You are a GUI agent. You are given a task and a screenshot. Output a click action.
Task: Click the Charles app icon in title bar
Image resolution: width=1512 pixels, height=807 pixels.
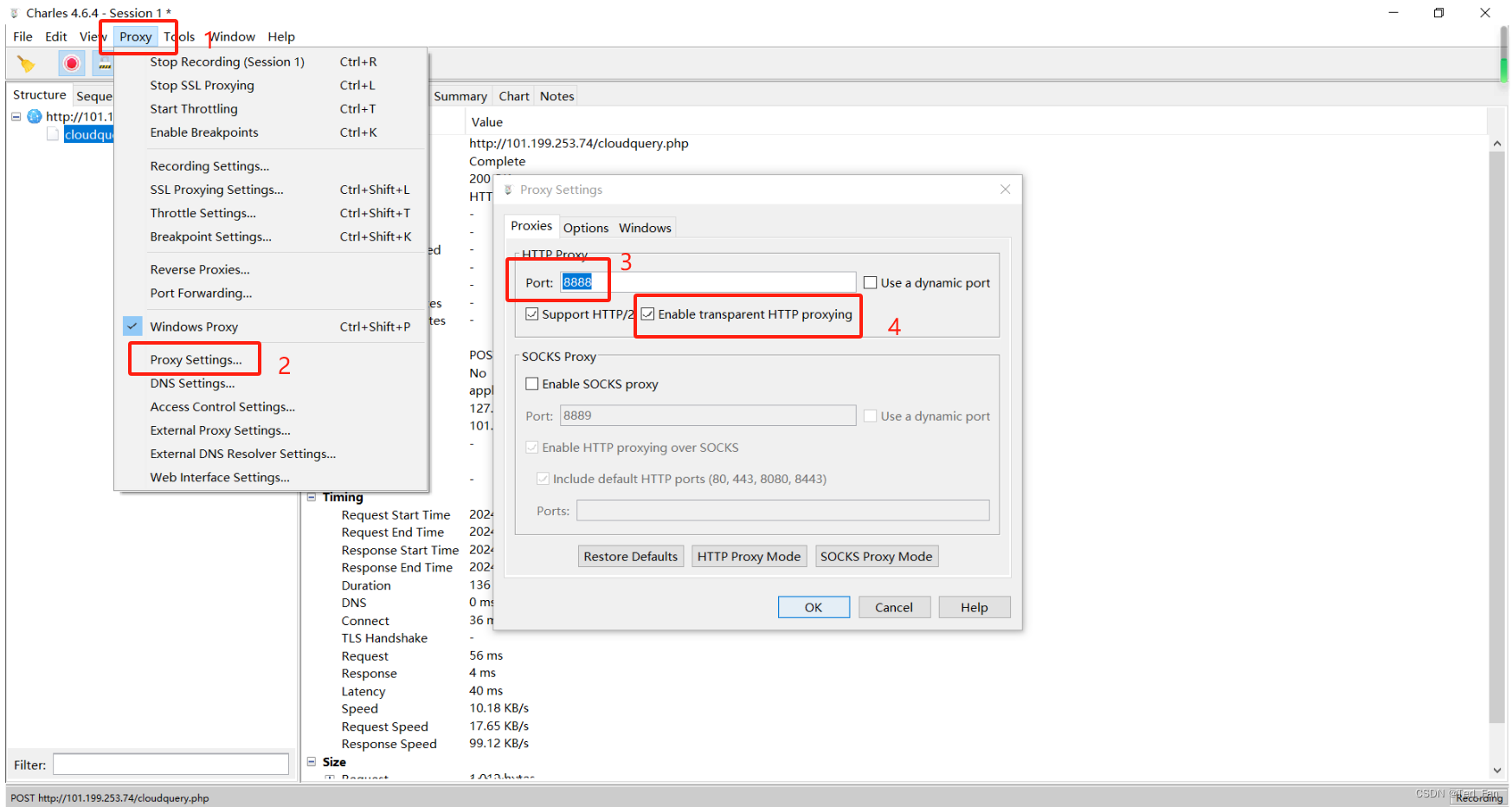pyautogui.click(x=15, y=13)
